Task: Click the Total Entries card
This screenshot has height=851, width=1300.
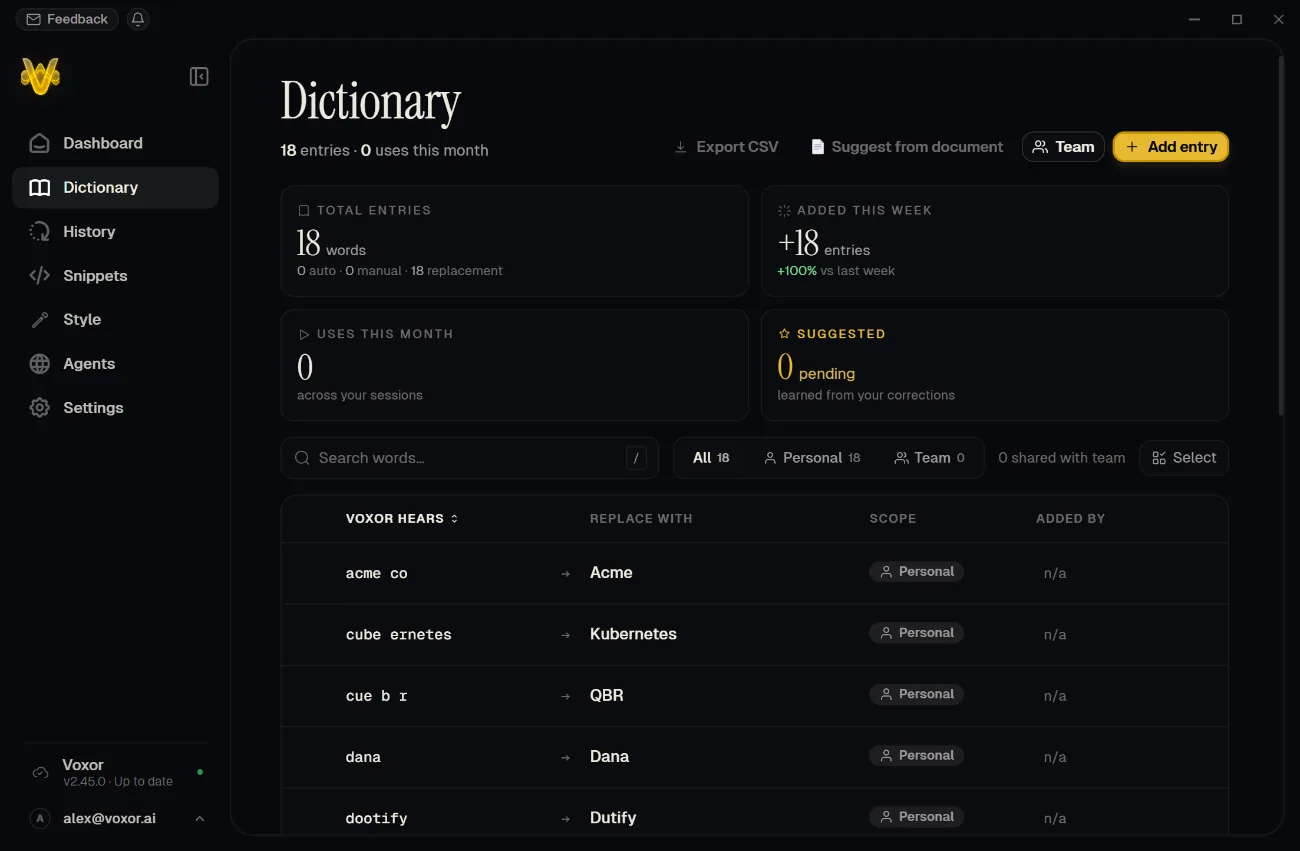Action: [x=515, y=241]
